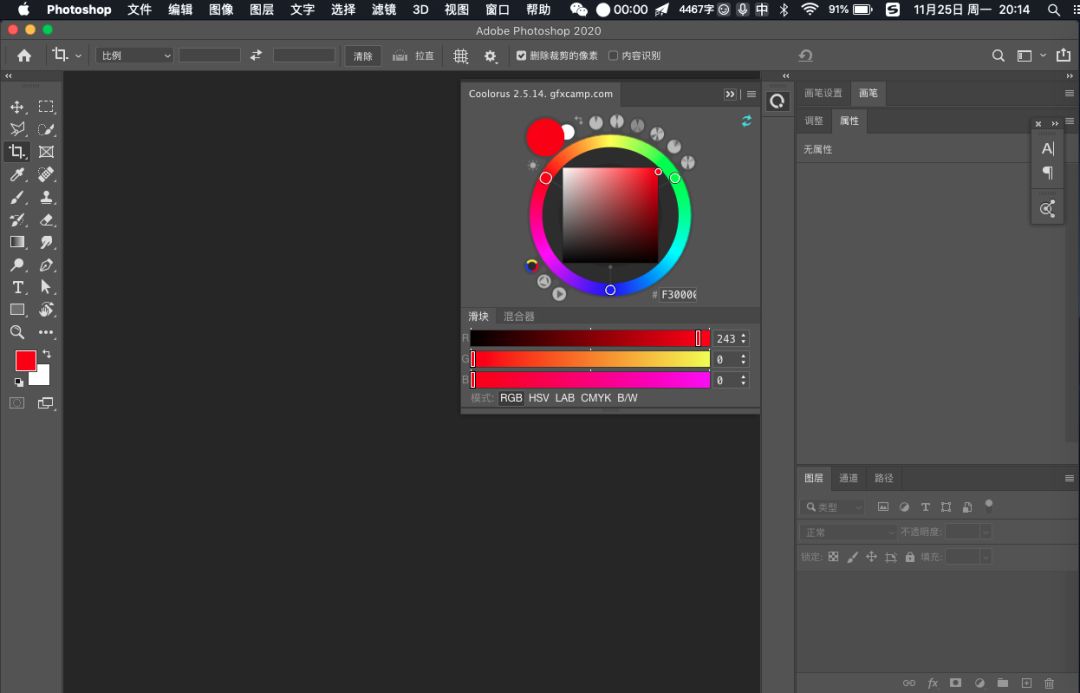Toggle layer filtering switch in Layers panel
Screen dimensions: 1080x693
(989, 505)
